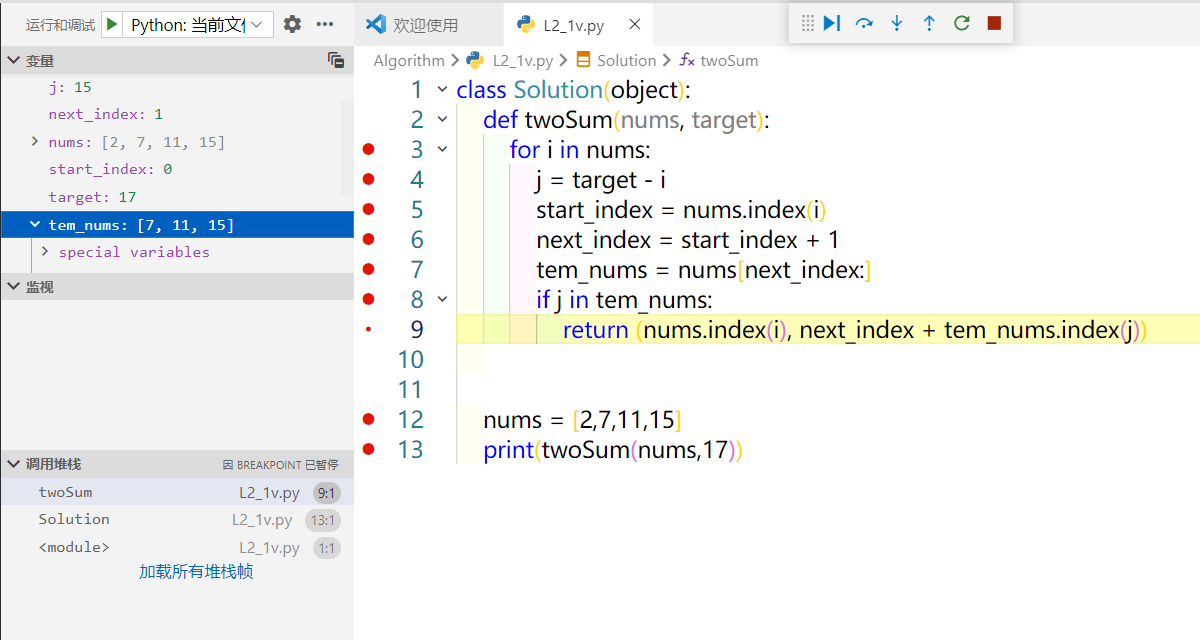Open the debug view's more actions menu
Screen dimensions: 1200x640
(325, 24)
